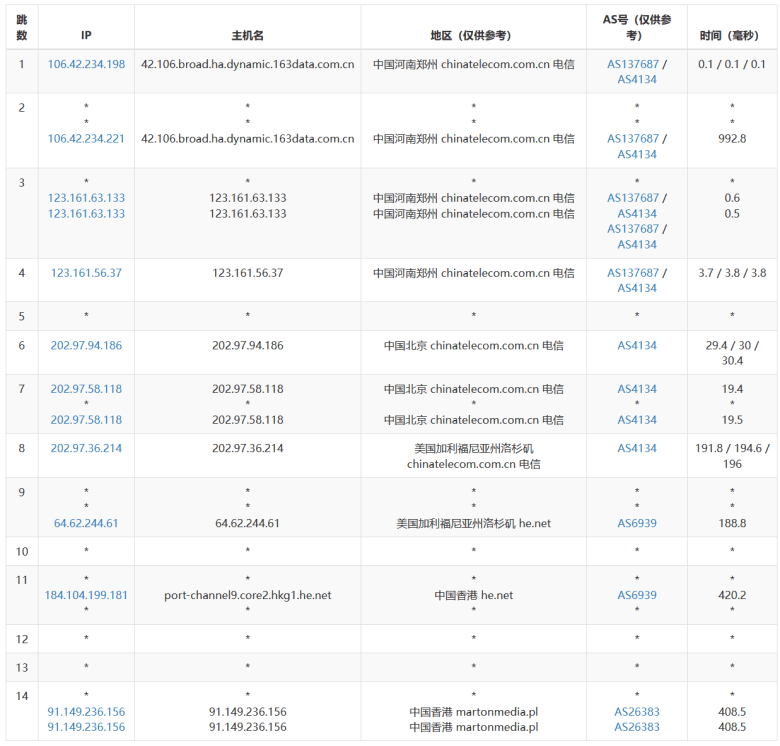
Task: Open AS137687 link in hop 1 row
Action: tap(633, 64)
